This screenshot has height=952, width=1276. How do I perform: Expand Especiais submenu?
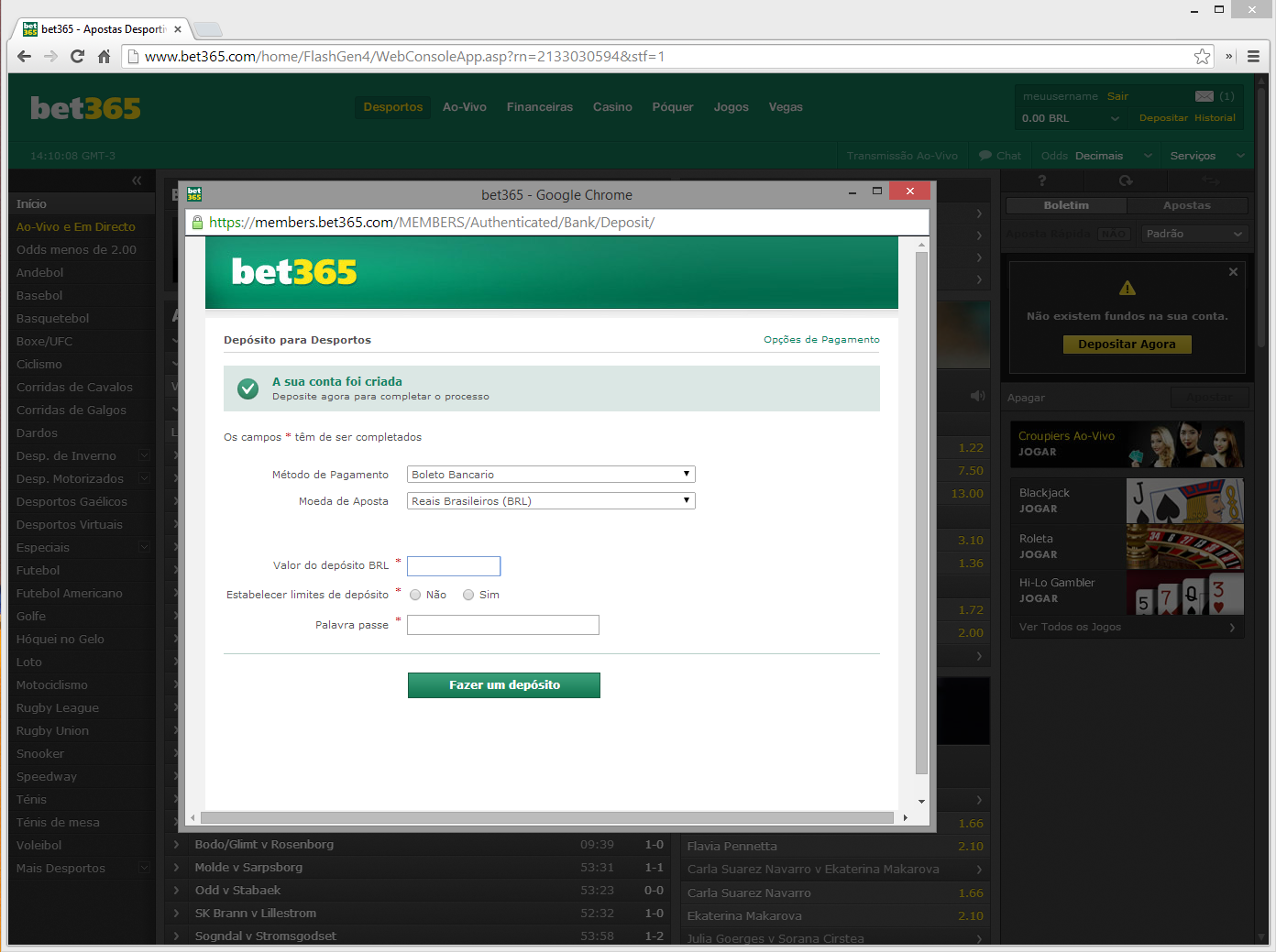pos(144,547)
